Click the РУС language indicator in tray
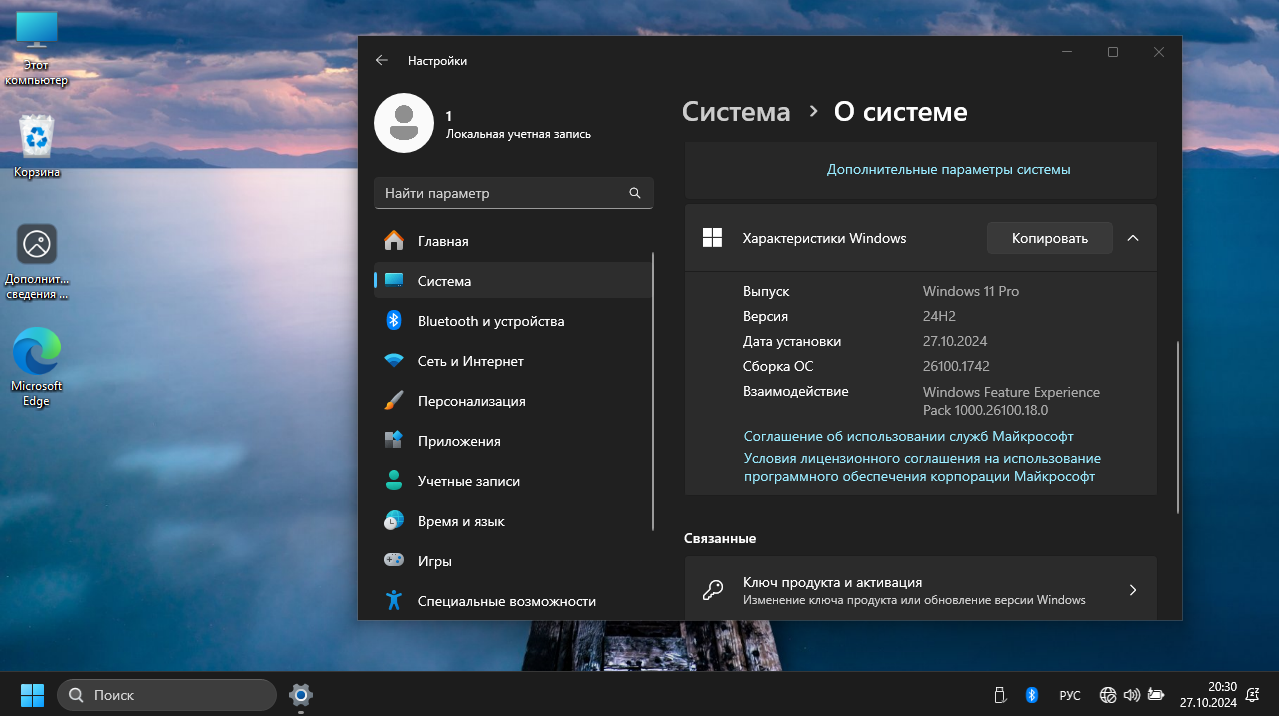Screen dimensions: 1279x716 click(x=1069, y=695)
